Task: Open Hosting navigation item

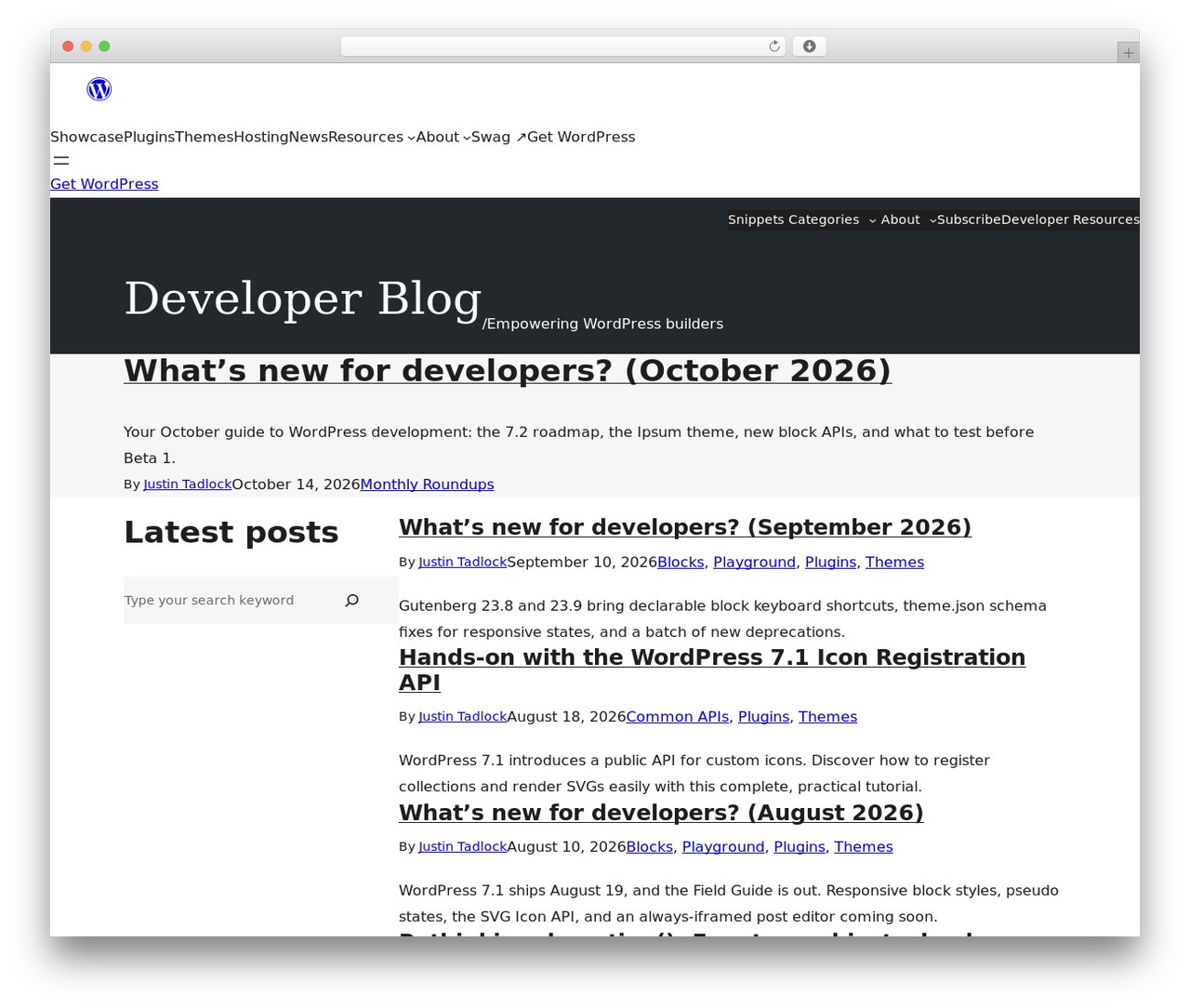Action: [260, 137]
